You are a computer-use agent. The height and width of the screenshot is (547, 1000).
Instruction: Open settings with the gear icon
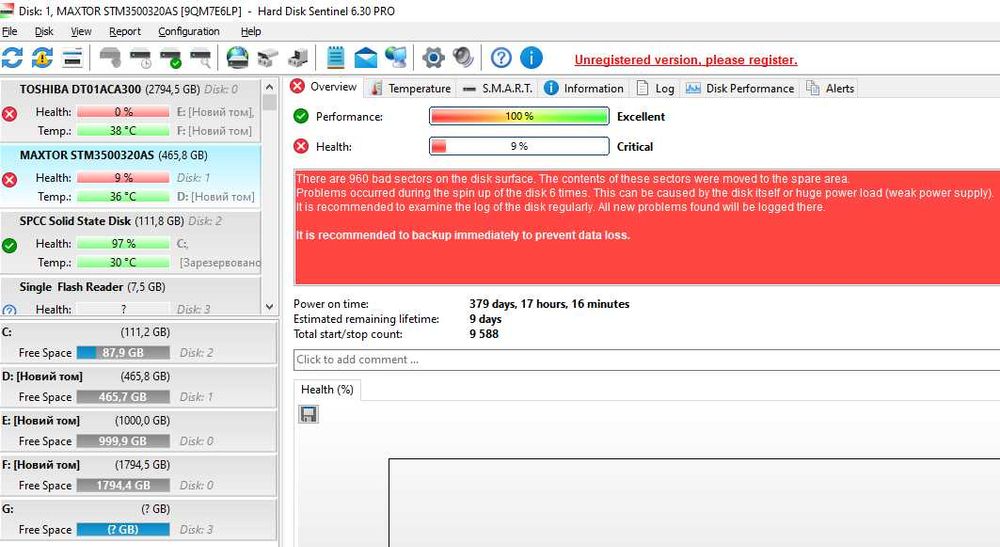pyautogui.click(x=433, y=58)
